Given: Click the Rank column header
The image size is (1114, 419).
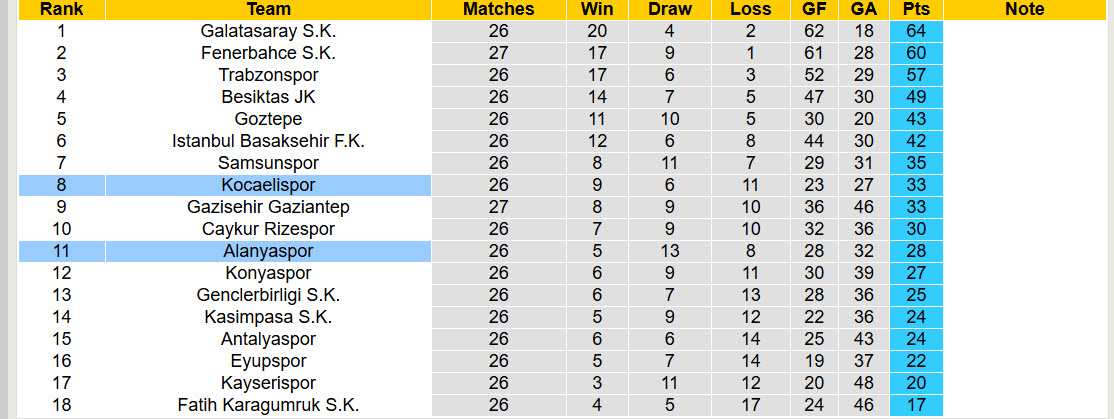Looking at the screenshot, I should 62,9.
